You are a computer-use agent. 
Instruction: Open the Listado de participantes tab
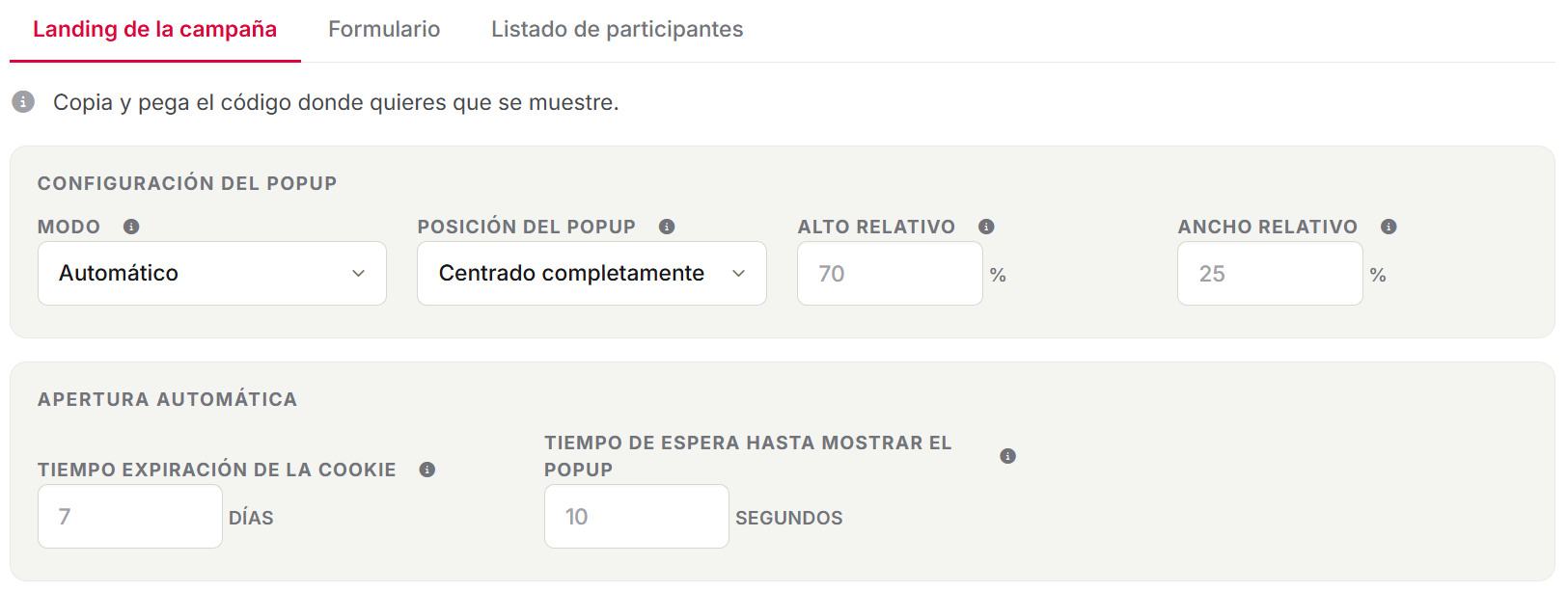point(618,29)
